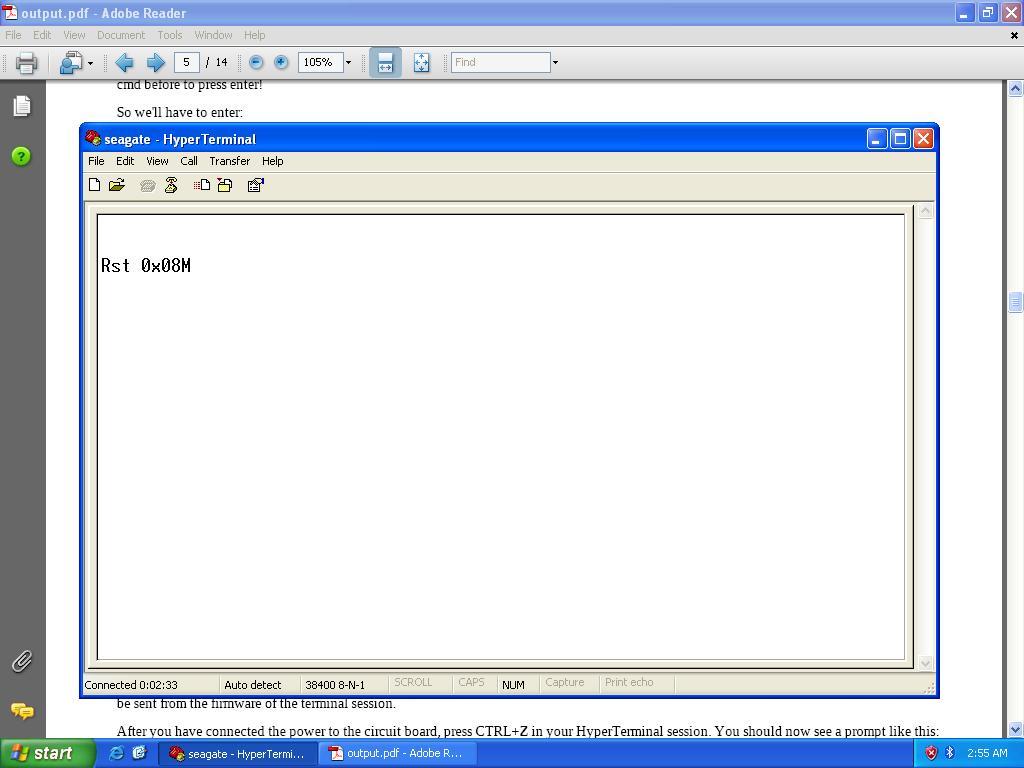Open the Find options dropdown arrow
Viewport: 1024px width, 768px height.
[x=555, y=63]
